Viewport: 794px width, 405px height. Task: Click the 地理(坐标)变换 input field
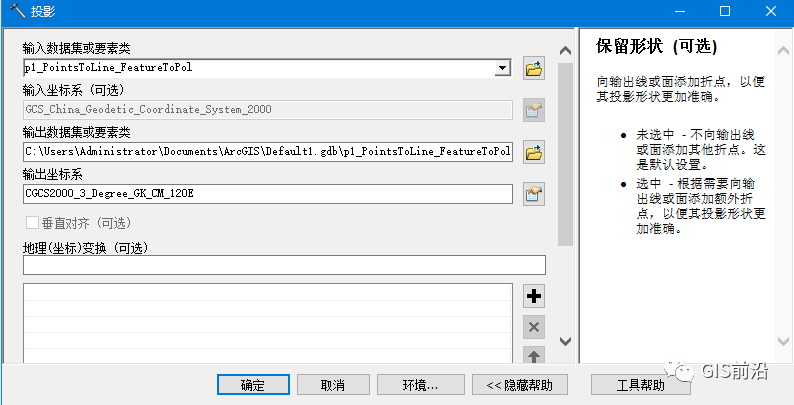(284, 265)
